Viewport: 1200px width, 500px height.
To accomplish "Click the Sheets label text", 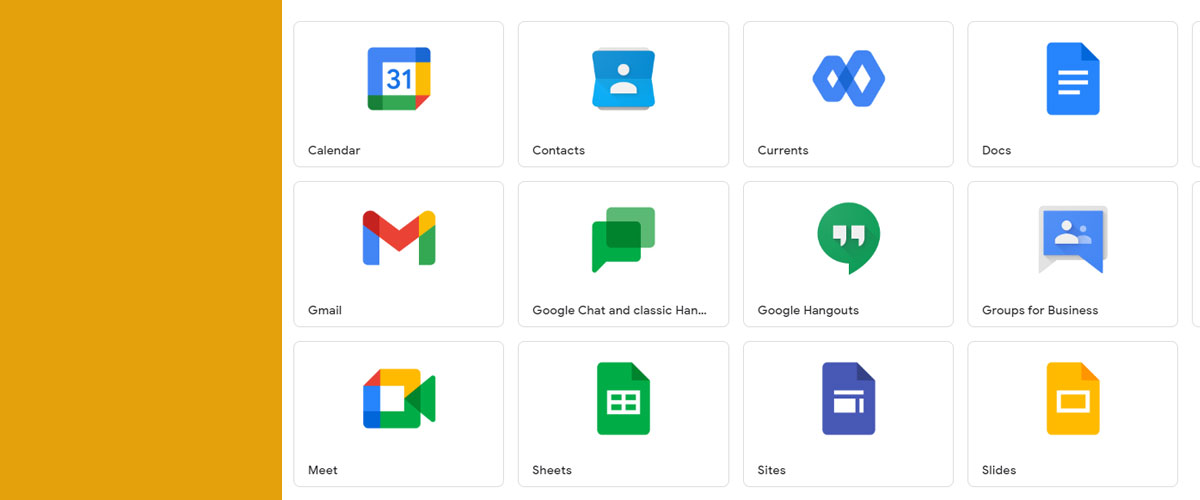I will (552, 470).
